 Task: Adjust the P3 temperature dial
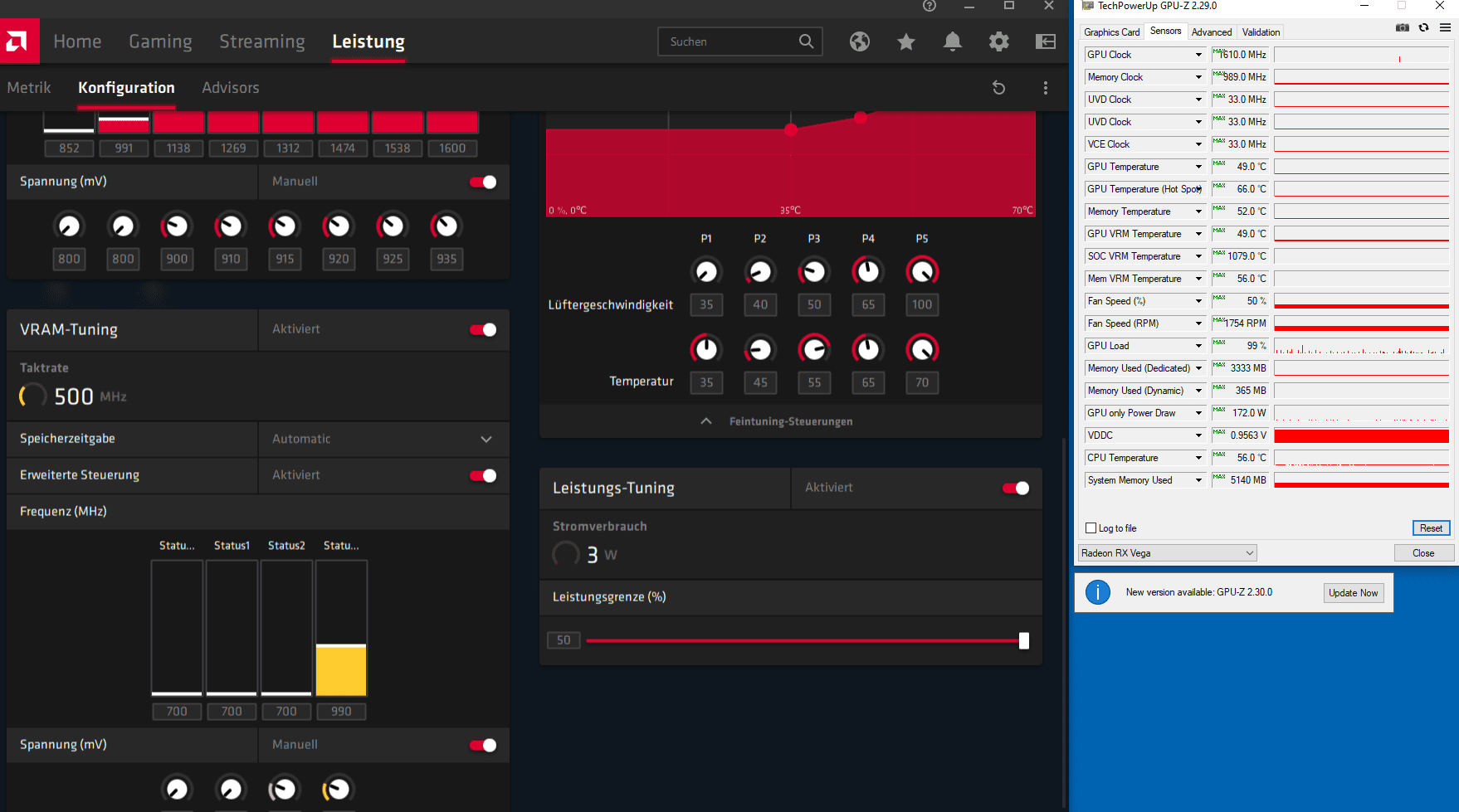(814, 349)
